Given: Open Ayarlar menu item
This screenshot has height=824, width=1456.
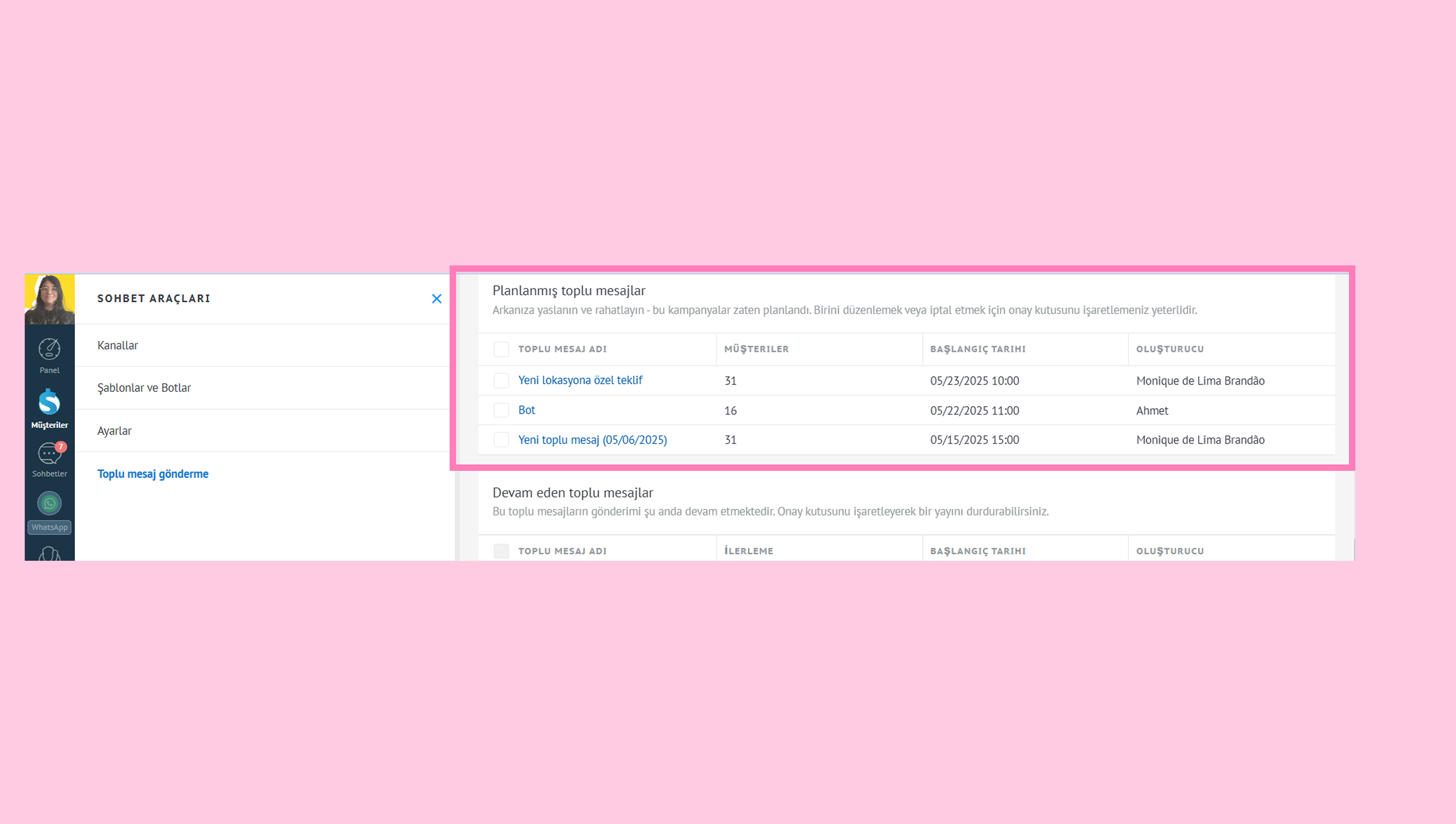Looking at the screenshot, I should click(x=262, y=431).
